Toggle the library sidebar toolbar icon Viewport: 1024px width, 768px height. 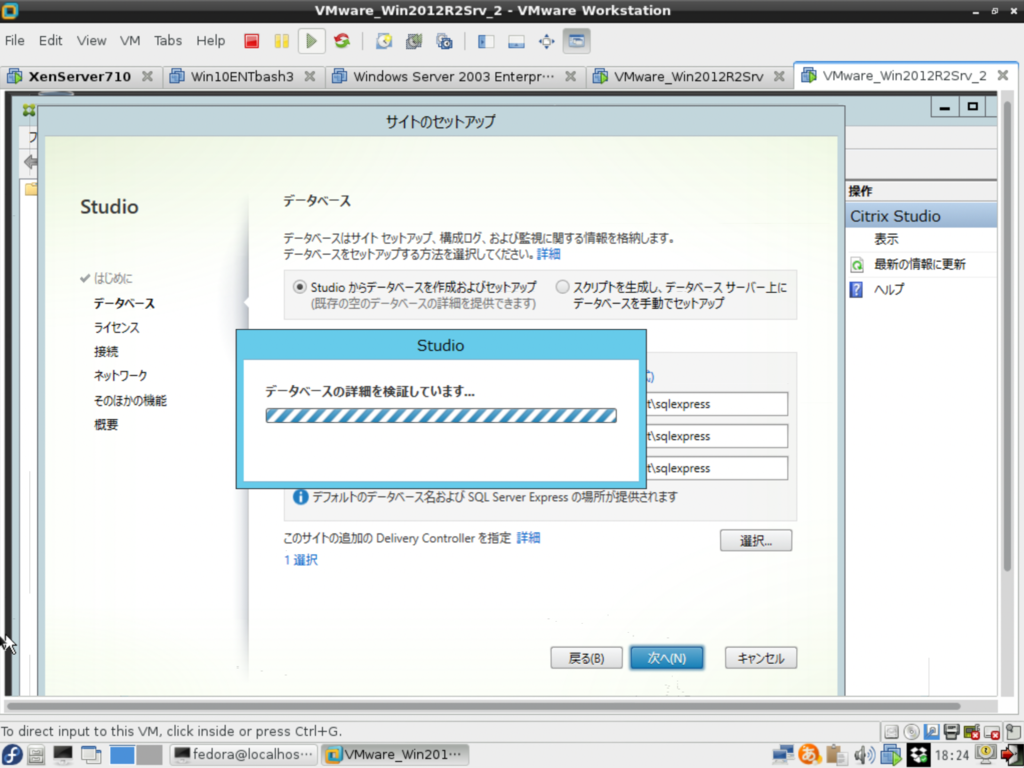coord(486,41)
